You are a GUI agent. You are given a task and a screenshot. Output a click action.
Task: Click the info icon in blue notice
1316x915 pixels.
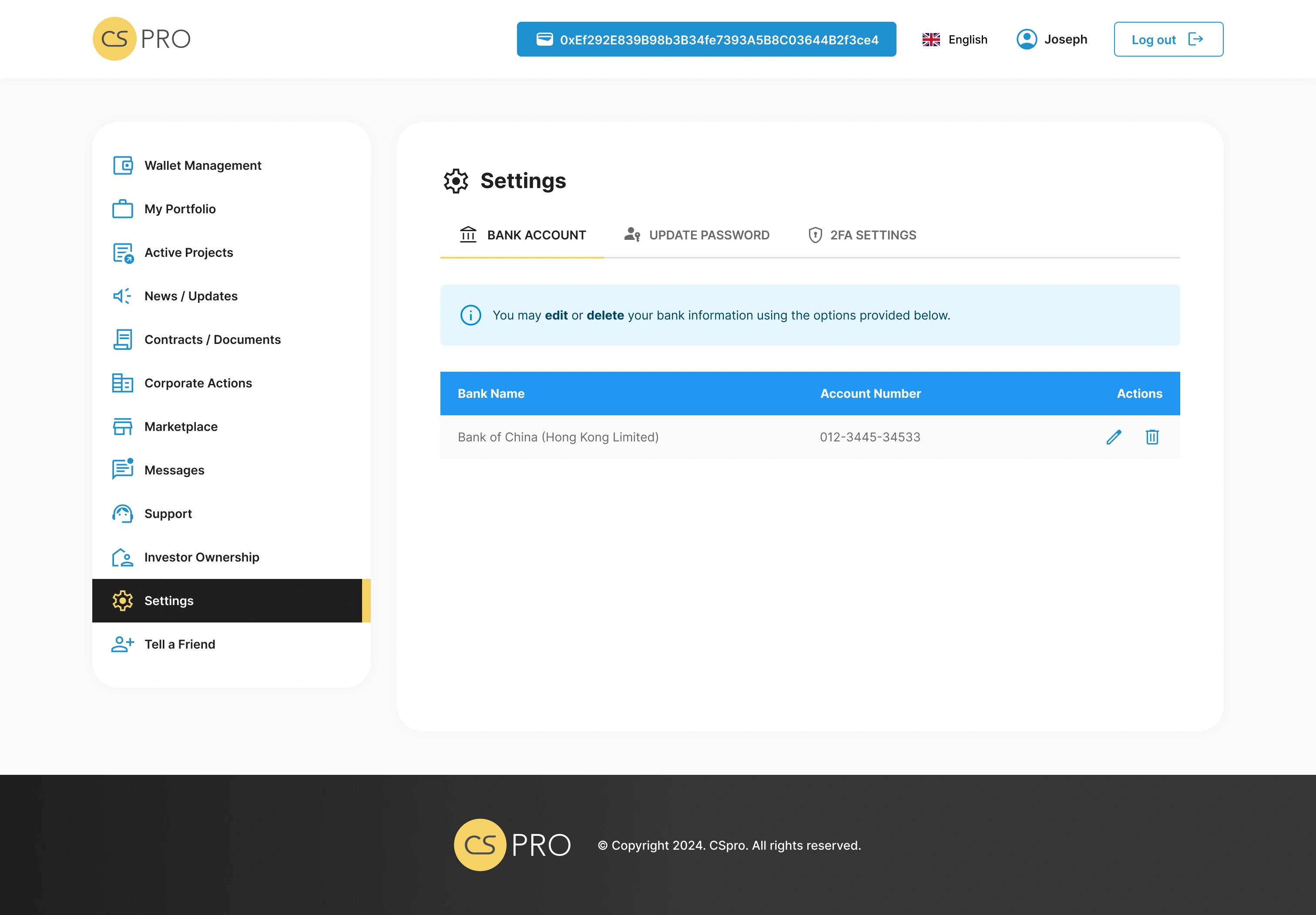(x=470, y=315)
